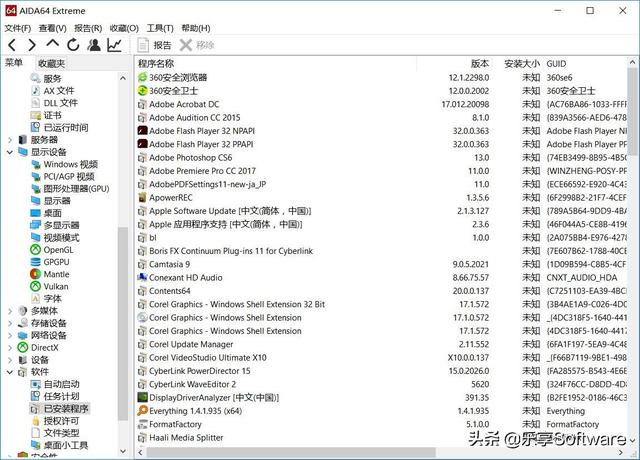
Task: Expand the 存储设备 tree node
Action: point(10,323)
